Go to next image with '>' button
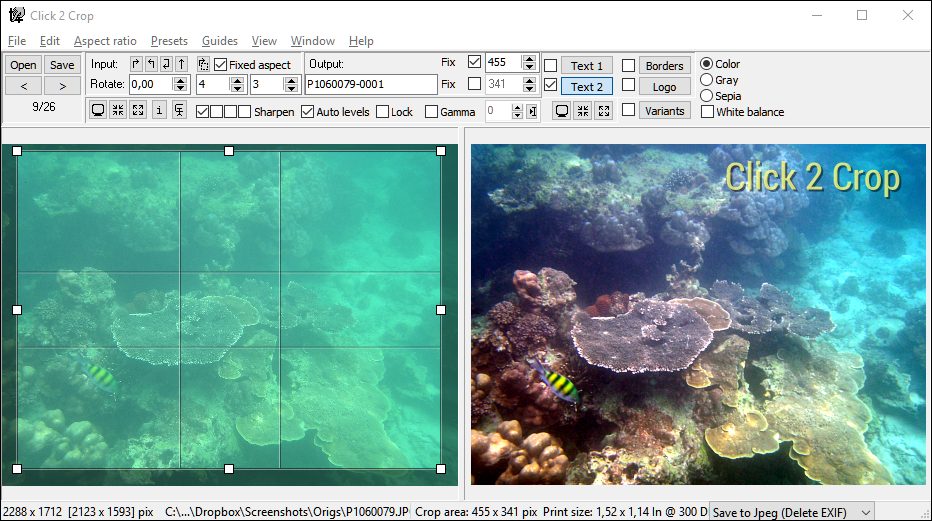Image resolution: width=932 pixels, height=521 pixels. point(62,86)
